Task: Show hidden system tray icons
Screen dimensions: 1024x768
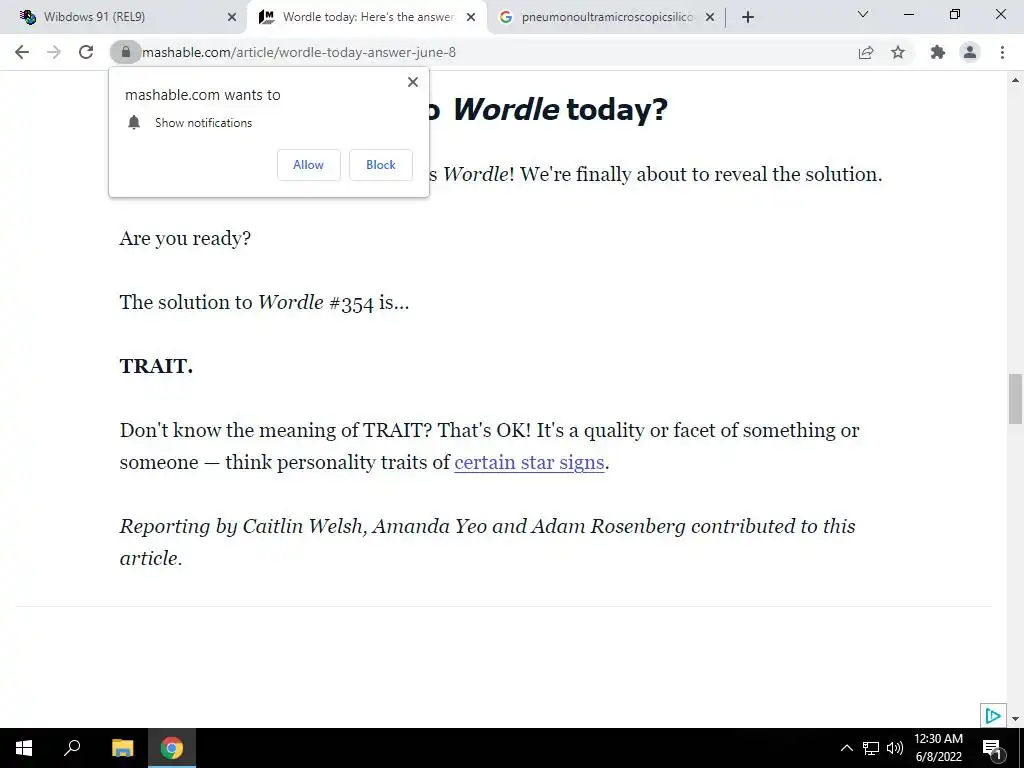Action: click(846, 748)
